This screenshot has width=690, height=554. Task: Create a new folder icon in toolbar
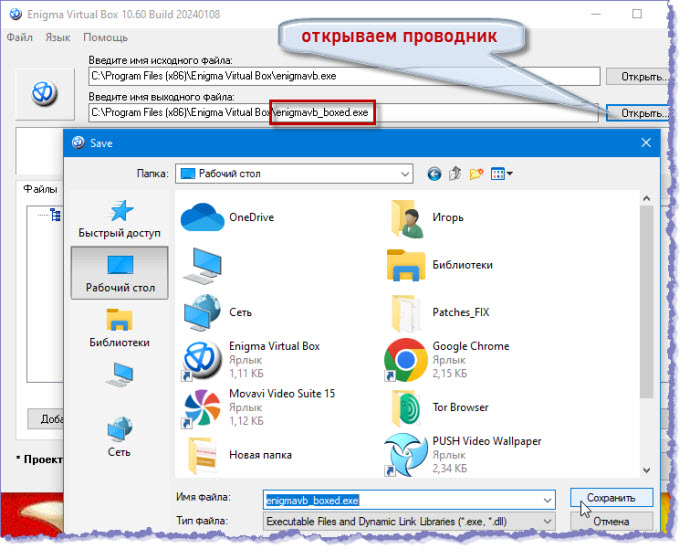[476, 174]
